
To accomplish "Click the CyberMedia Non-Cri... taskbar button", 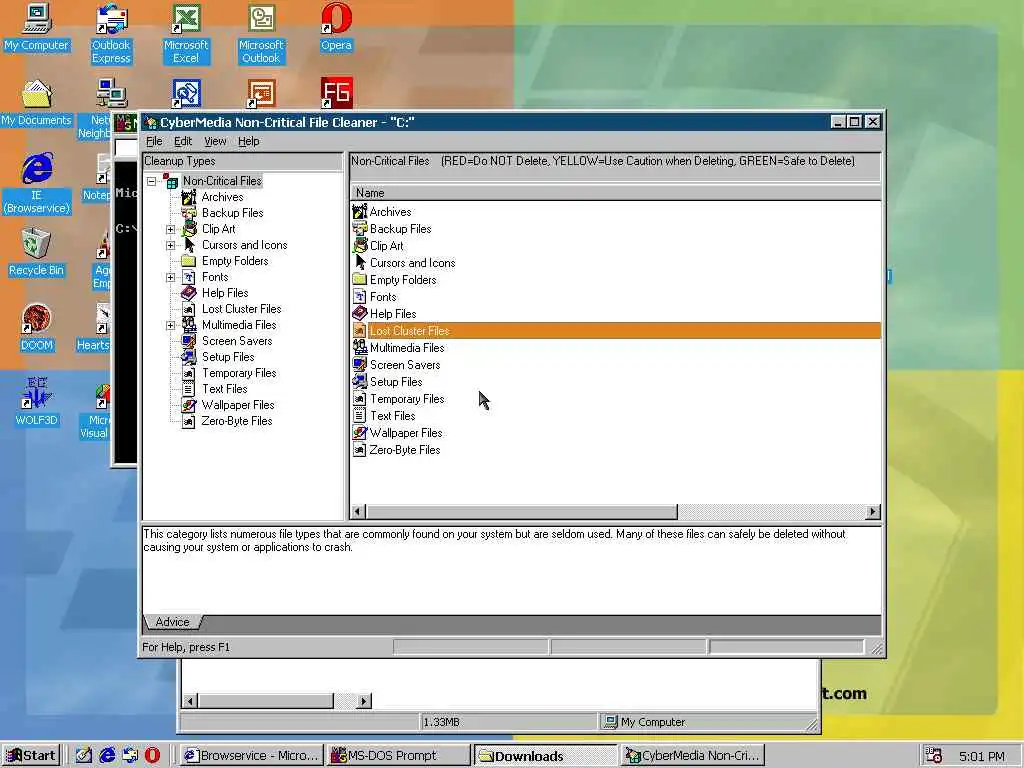I will (692, 756).
